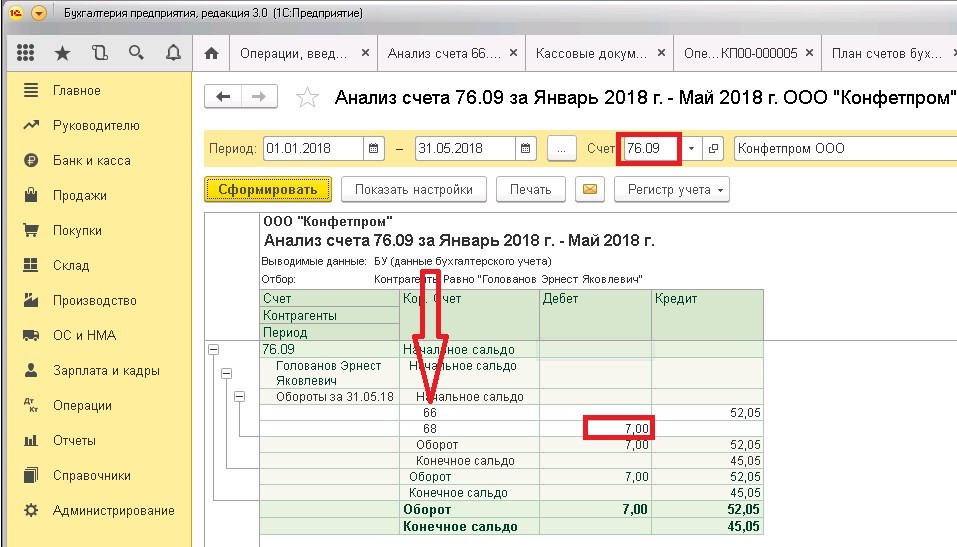Screen dimensions: 957x547
Task: Navigate forward with the right arrow
Action: pyautogui.click(x=259, y=96)
